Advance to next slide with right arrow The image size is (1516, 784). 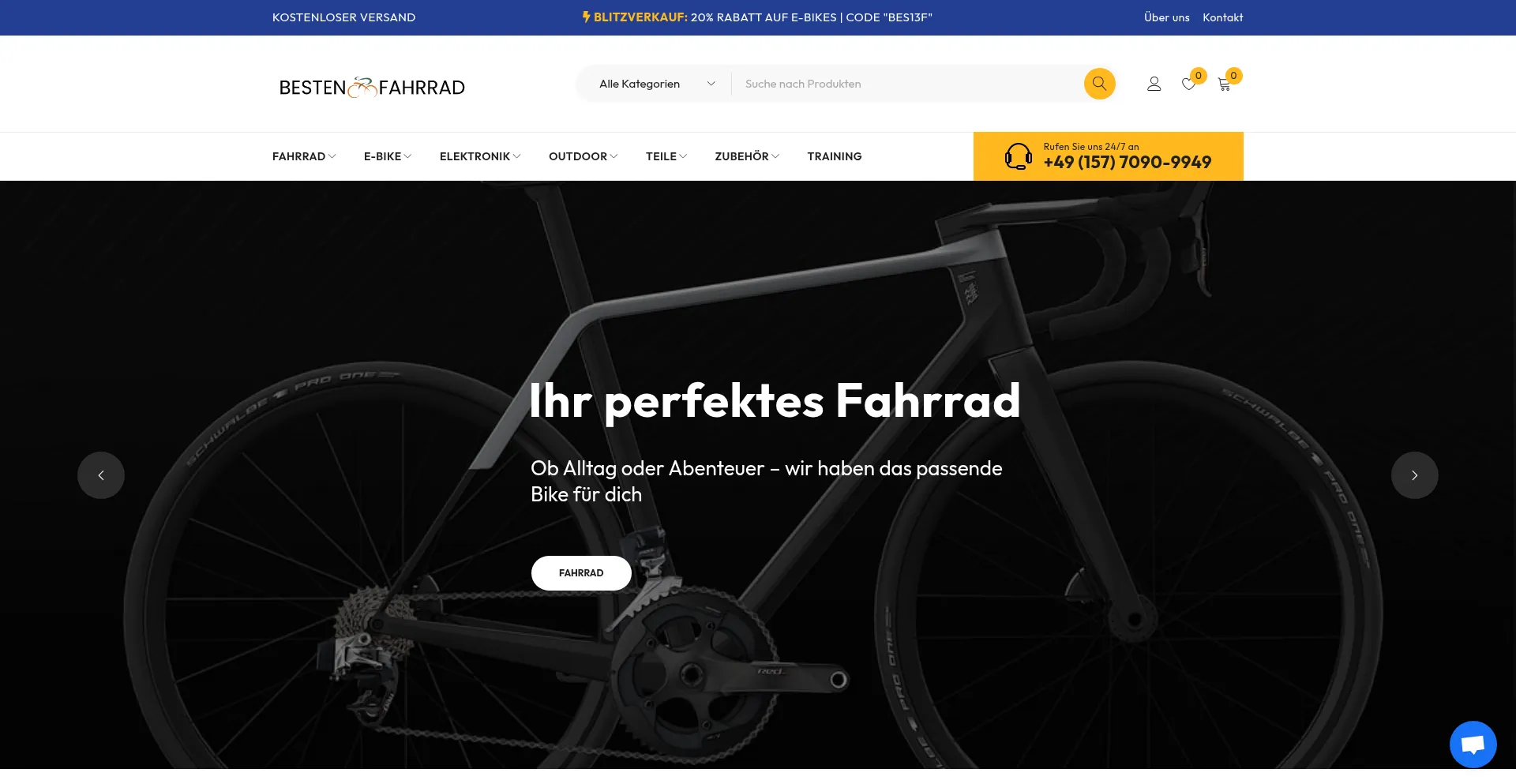1414,475
